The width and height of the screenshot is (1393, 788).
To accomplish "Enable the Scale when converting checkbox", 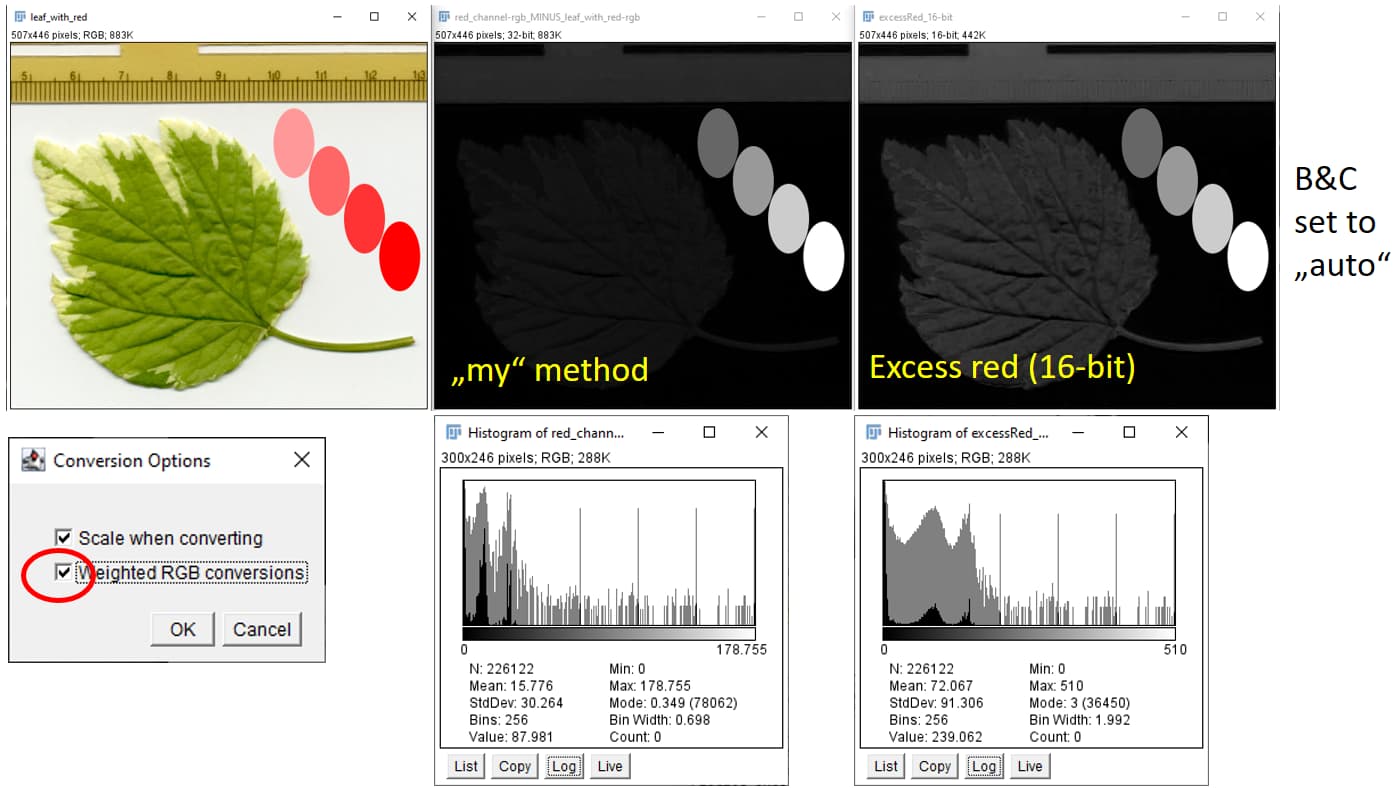I will click(x=65, y=538).
